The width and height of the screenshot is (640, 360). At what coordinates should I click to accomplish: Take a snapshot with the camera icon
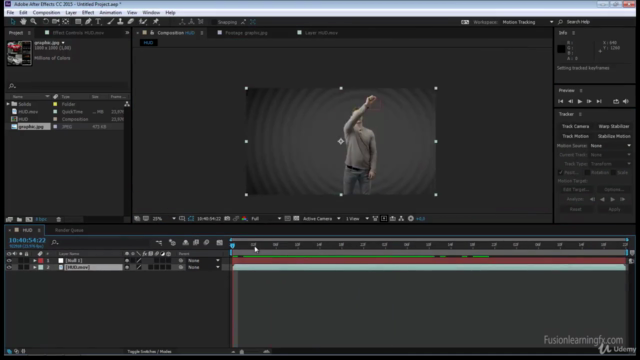coord(227,219)
